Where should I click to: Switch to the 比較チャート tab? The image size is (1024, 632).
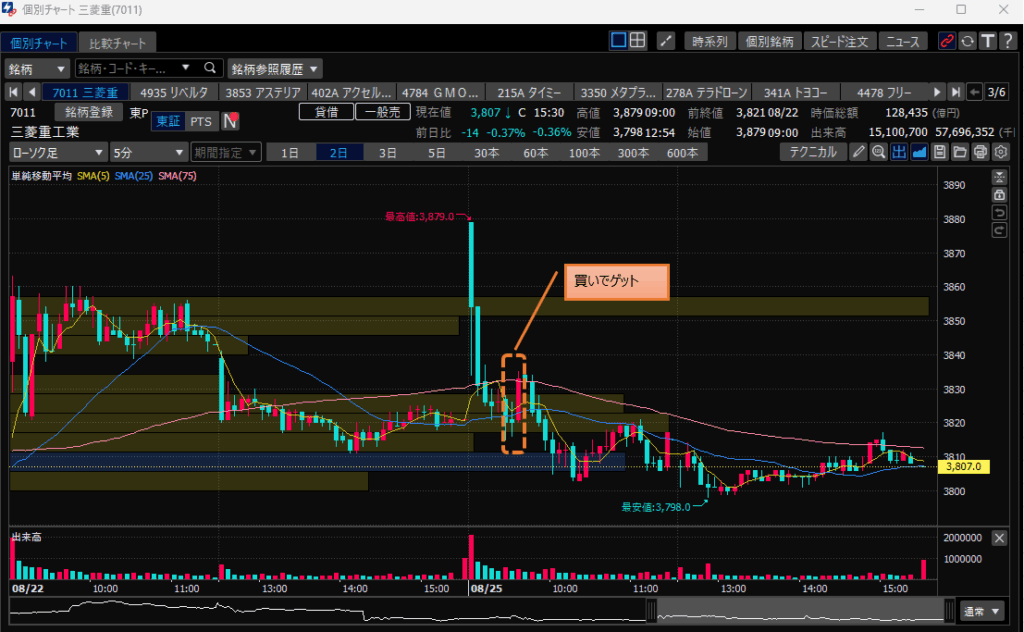coord(118,43)
